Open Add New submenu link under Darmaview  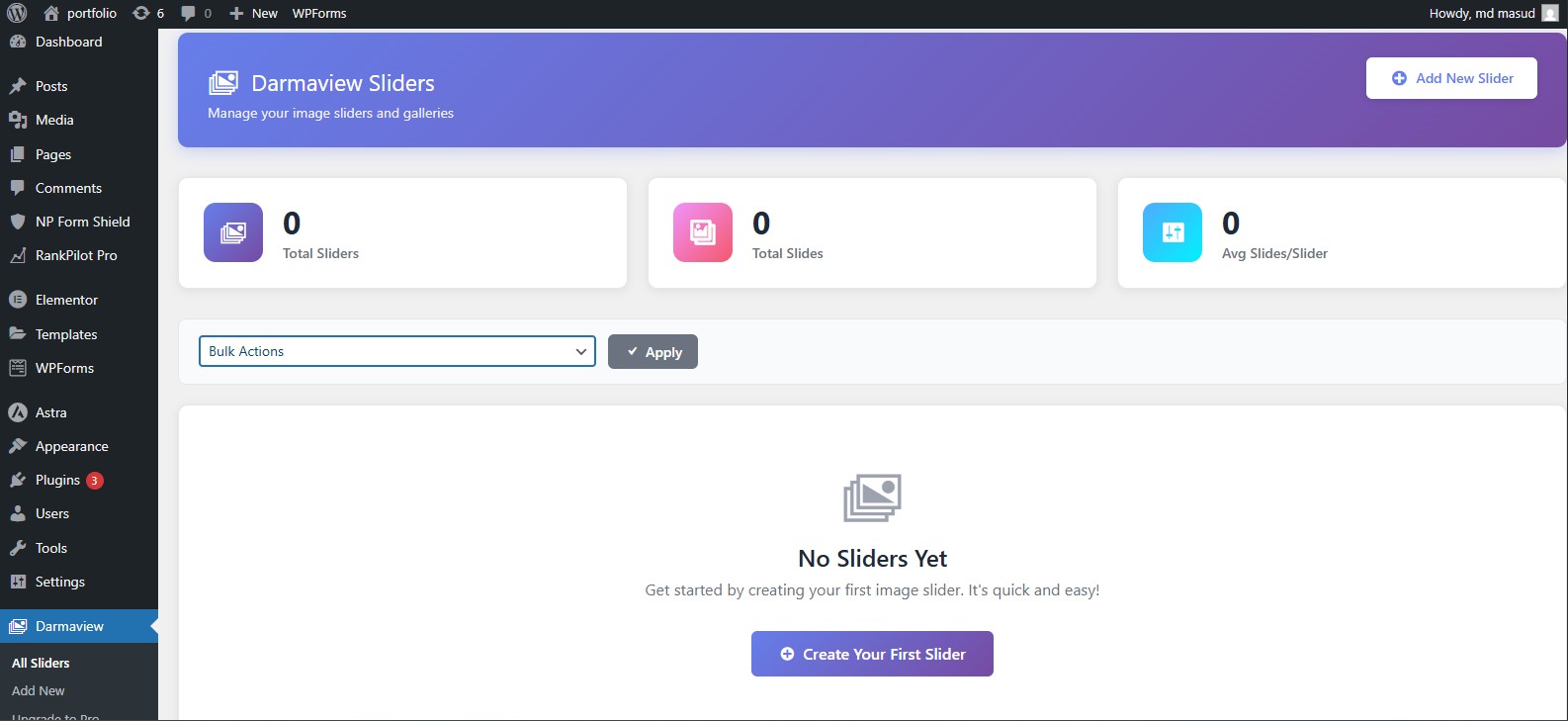pyautogui.click(x=39, y=690)
